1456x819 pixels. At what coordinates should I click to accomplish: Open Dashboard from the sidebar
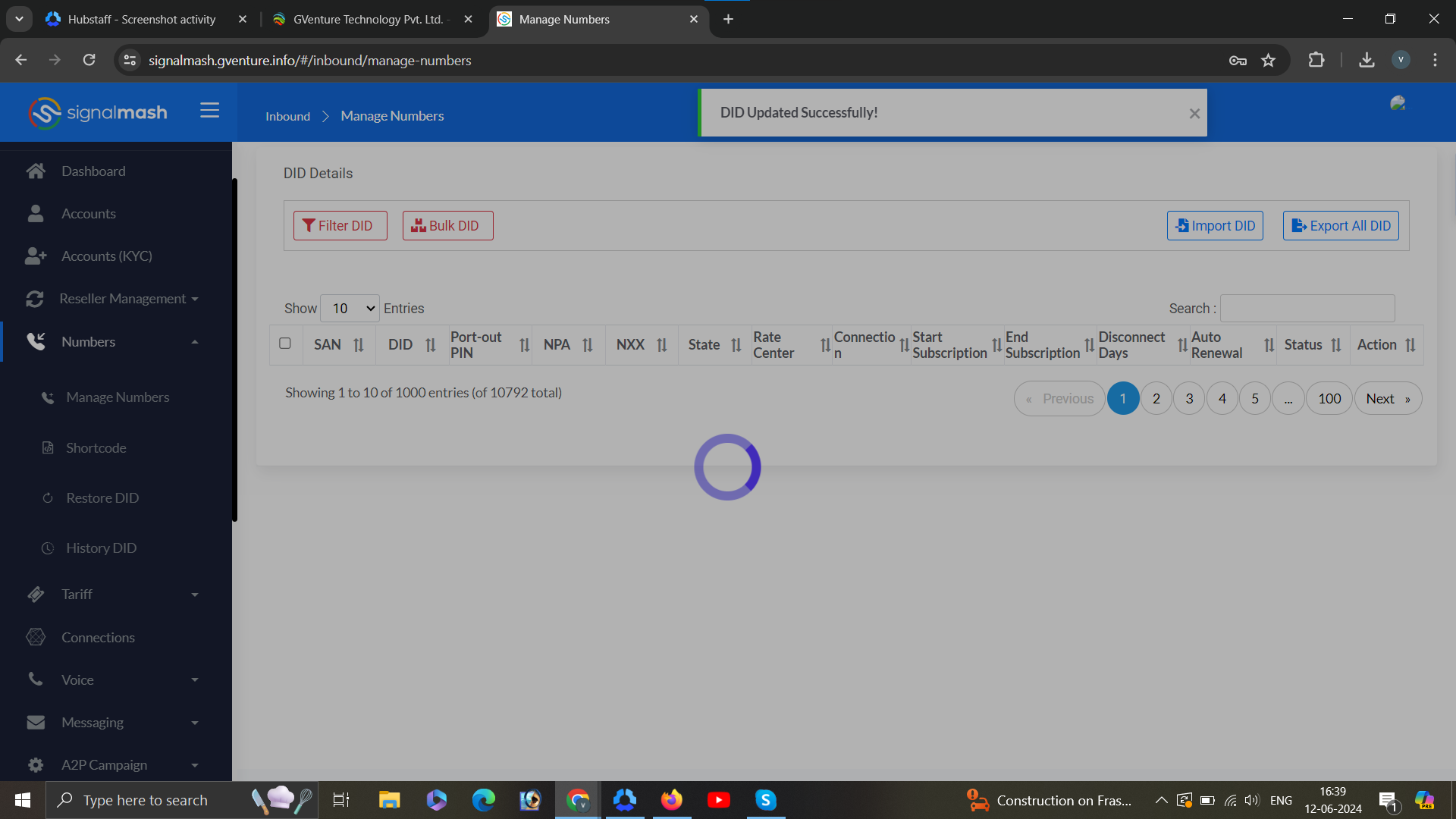[x=93, y=171]
